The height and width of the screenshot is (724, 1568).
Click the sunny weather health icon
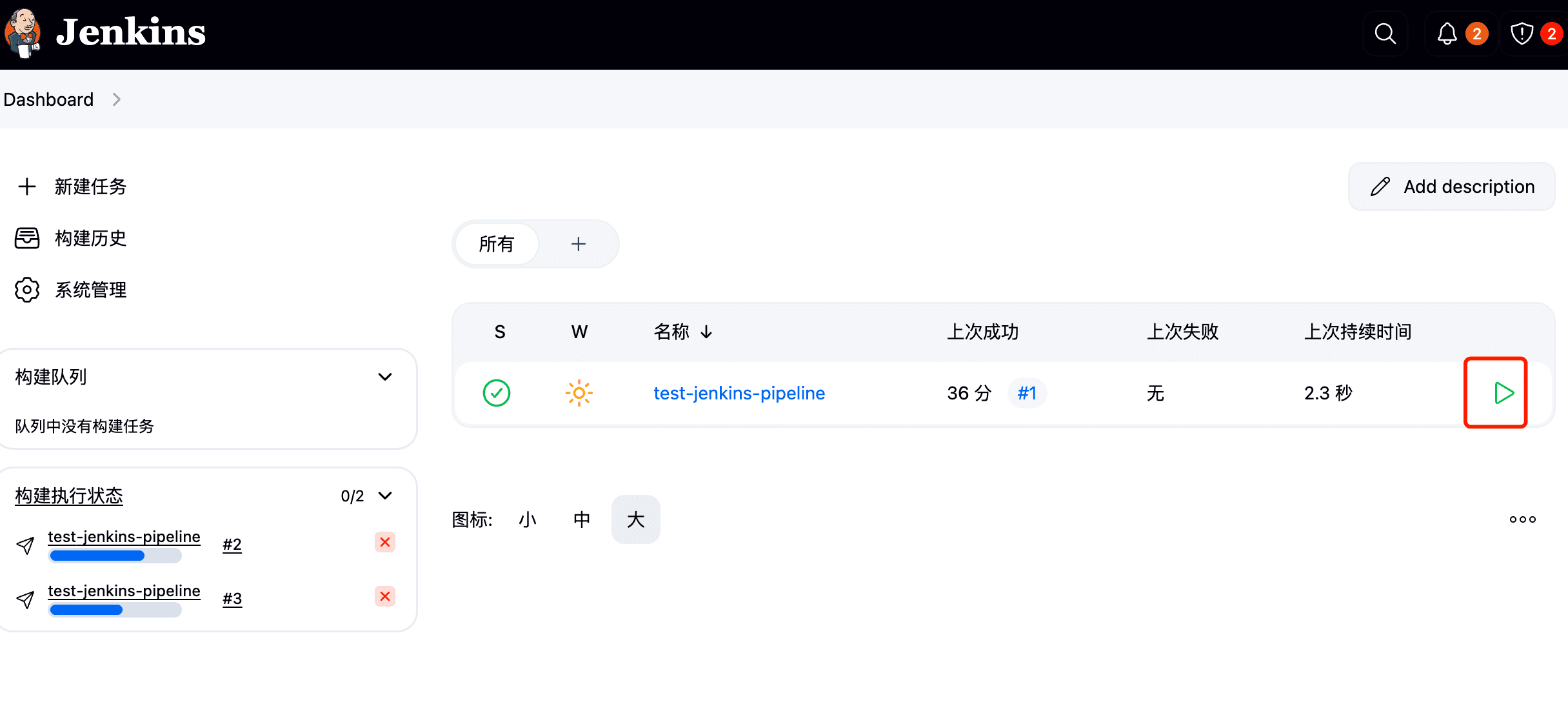pos(579,393)
